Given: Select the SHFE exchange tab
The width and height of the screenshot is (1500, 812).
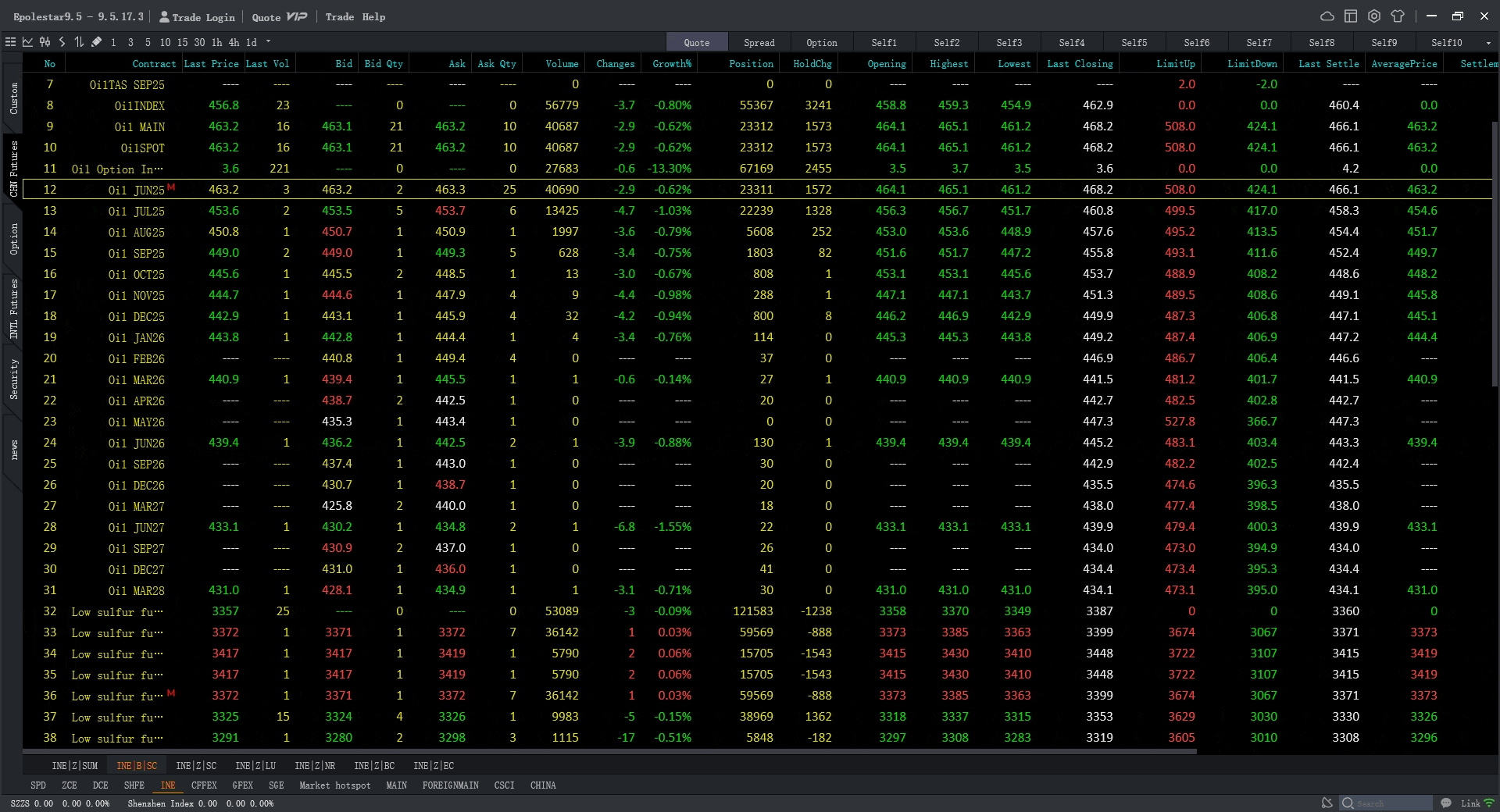Looking at the screenshot, I should click(134, 785).
